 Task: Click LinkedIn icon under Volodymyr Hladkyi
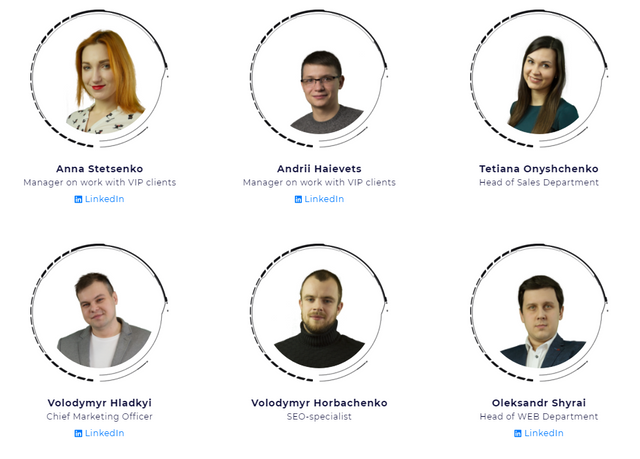point(78,433)
